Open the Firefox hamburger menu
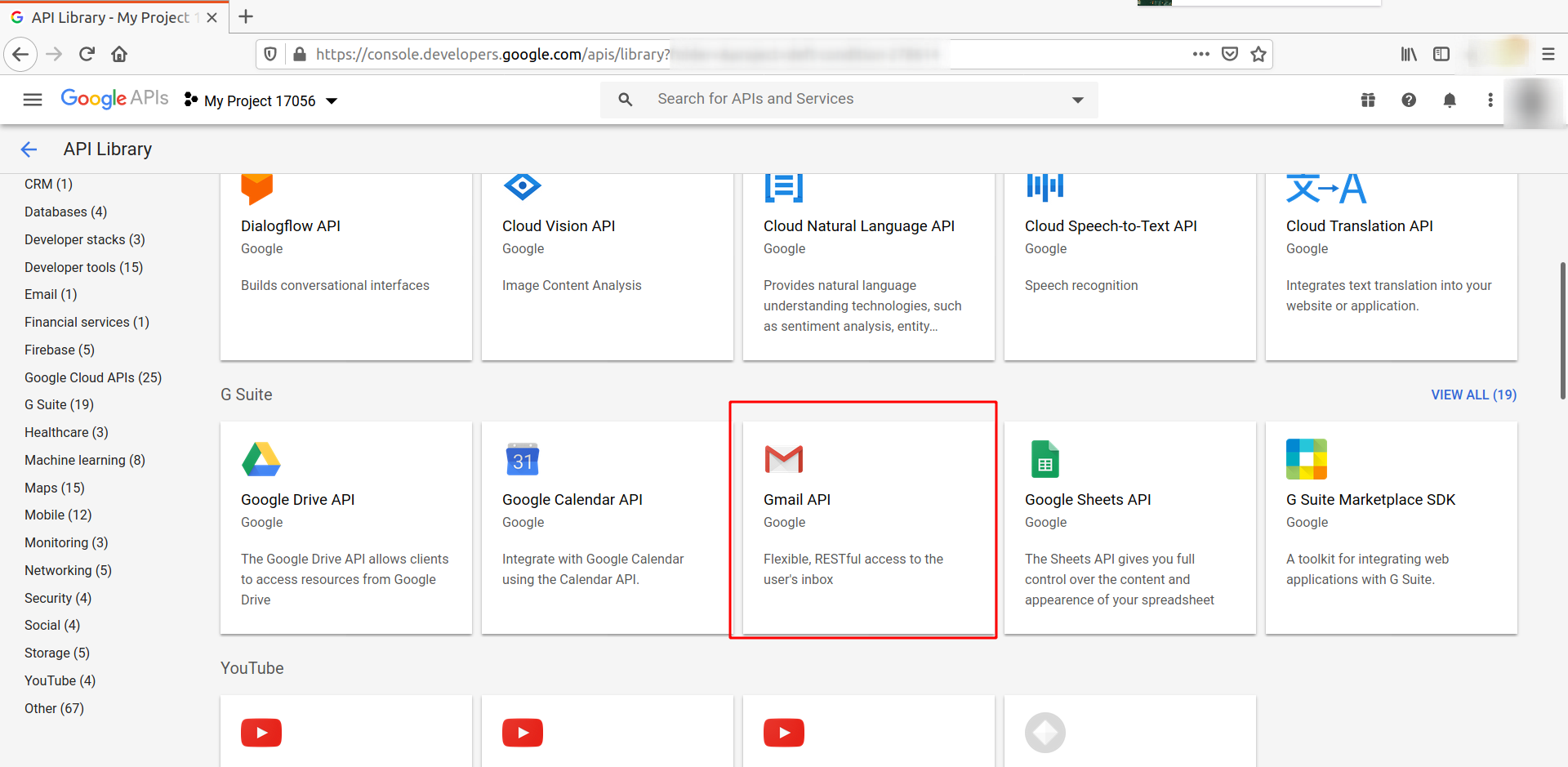The height and width of the screenshot is (767, 1568). pos(1548,55)
